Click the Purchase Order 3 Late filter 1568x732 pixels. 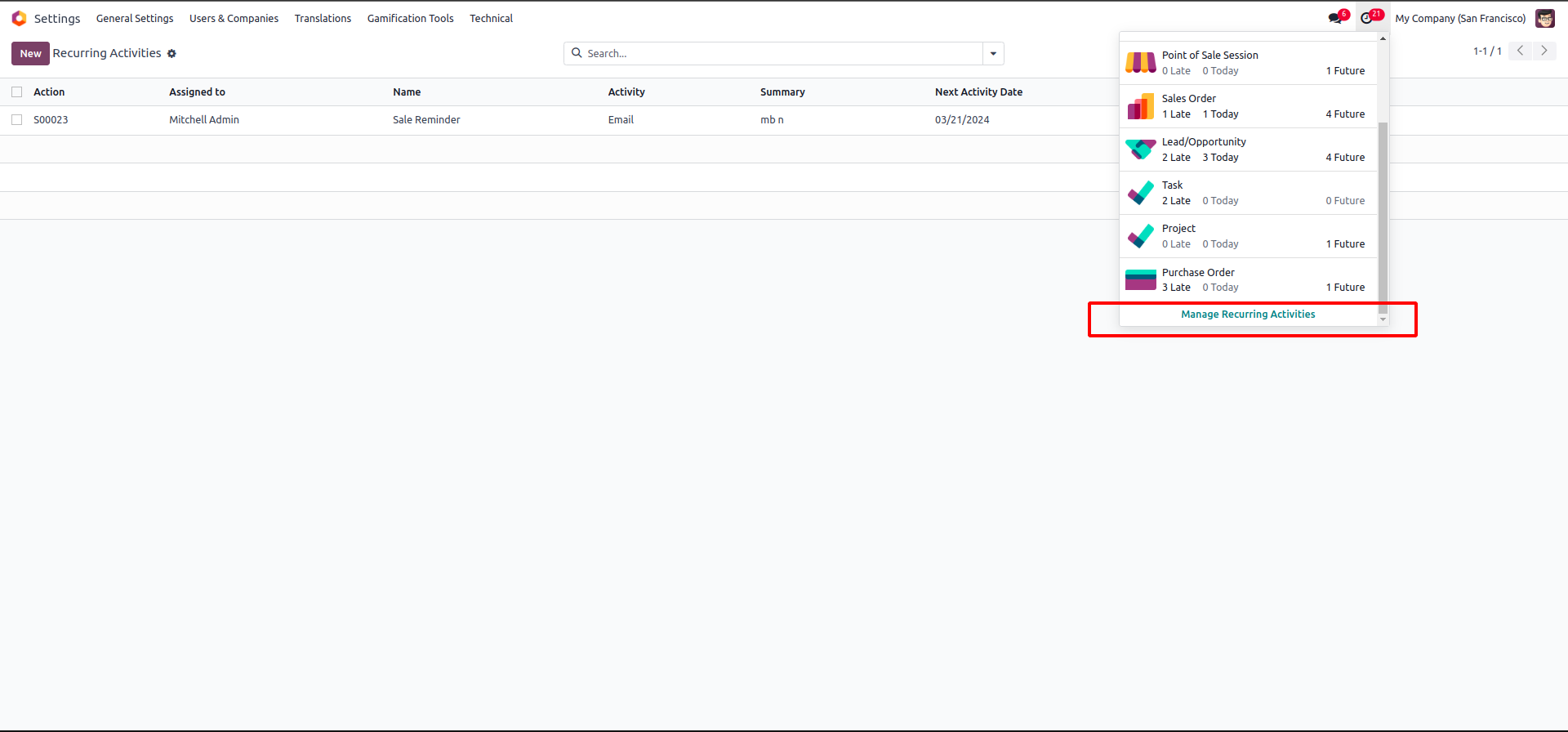pos(1176,288)
